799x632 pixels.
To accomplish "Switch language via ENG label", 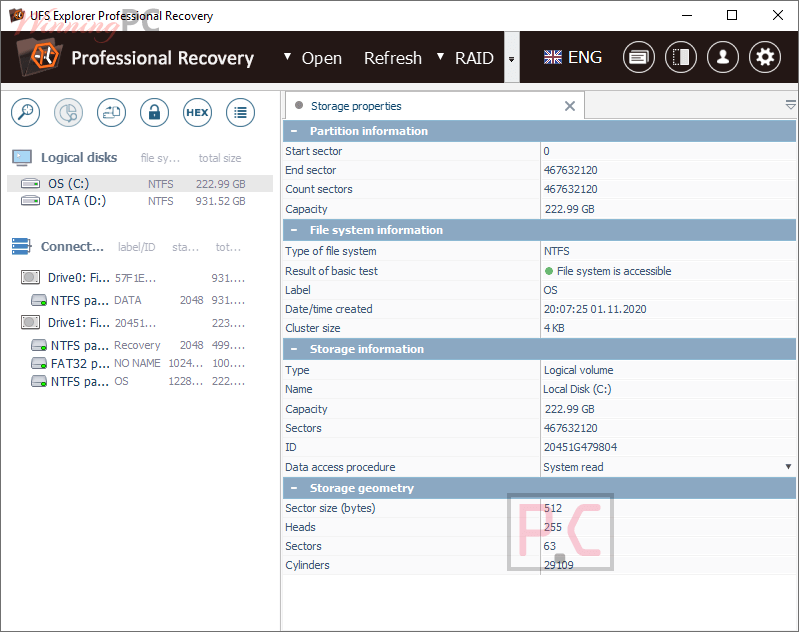I will [x=585, y=57].
